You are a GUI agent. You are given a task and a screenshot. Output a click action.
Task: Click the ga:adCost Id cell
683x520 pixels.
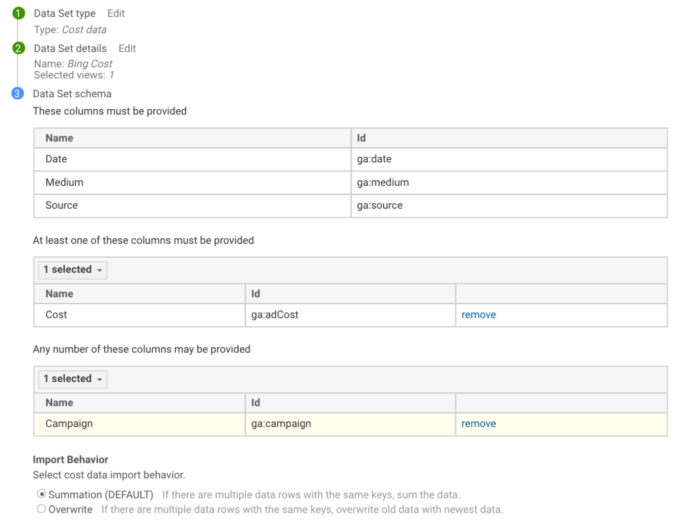350,315
